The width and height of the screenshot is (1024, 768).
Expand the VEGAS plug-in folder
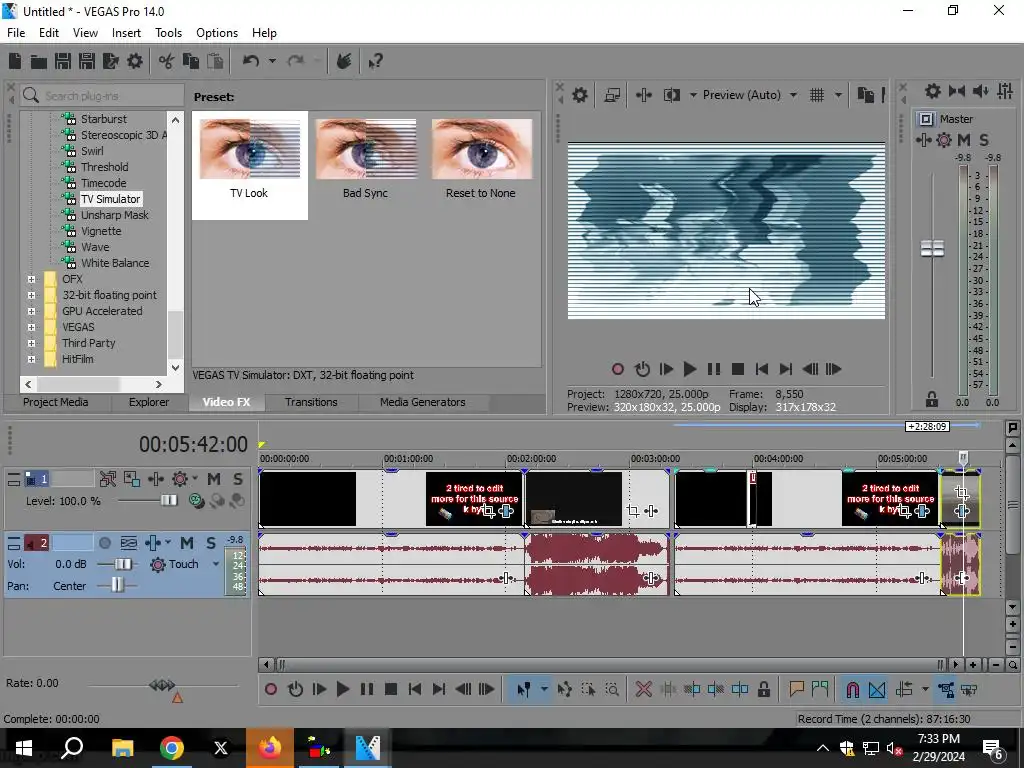[x=31, y=327]
